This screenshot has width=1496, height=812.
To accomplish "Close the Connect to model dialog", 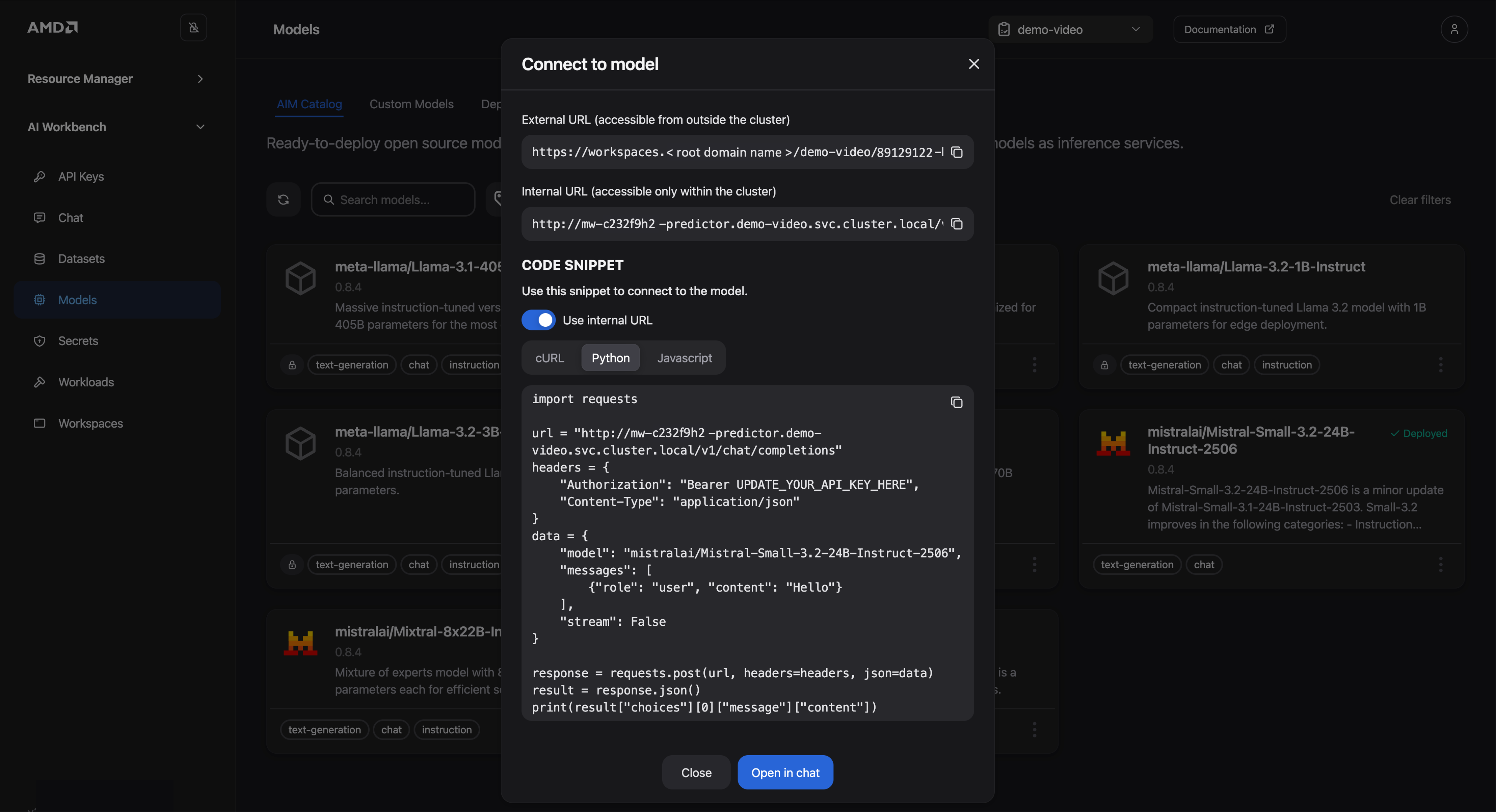I will [974, 64].
